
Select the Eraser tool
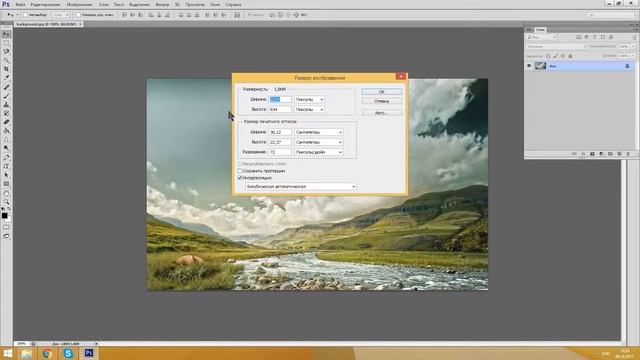coord(6,122)
